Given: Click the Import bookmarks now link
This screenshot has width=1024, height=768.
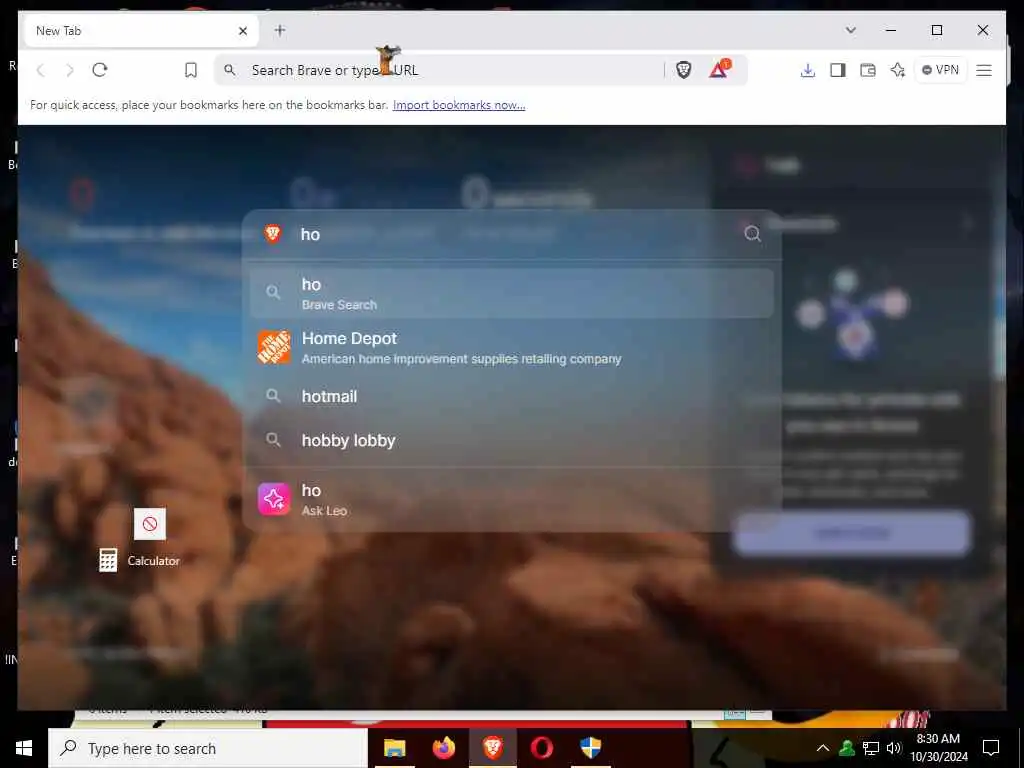Looking at the screenshot, I should click(459, 104).
